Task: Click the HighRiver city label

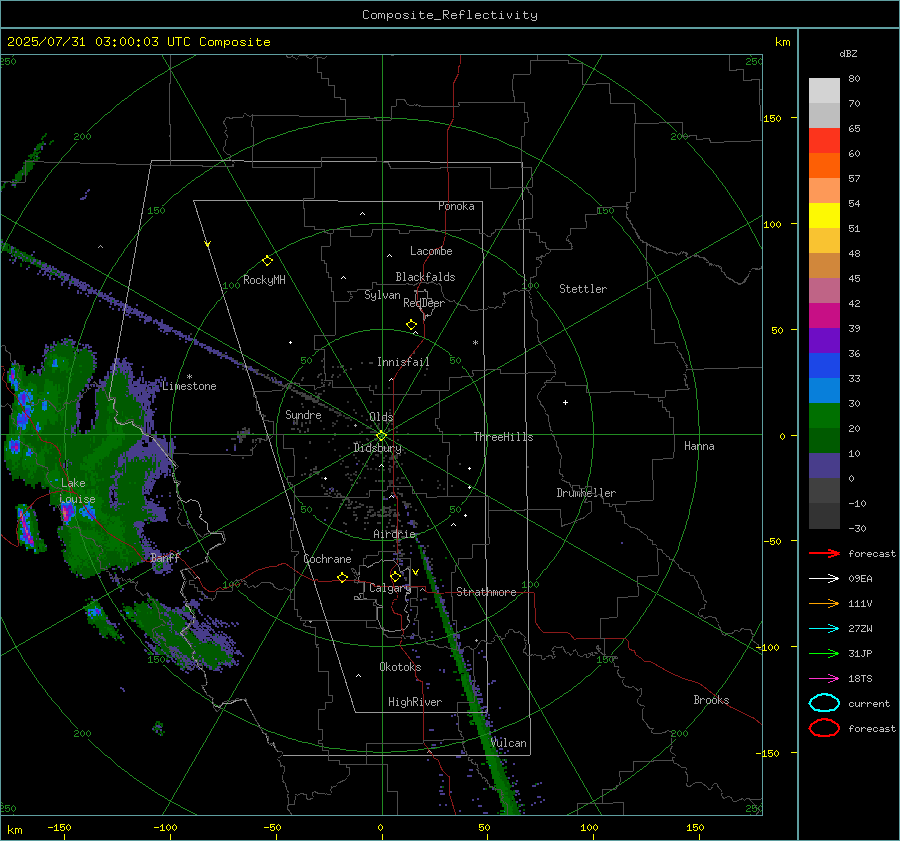Action: [415, 702]
